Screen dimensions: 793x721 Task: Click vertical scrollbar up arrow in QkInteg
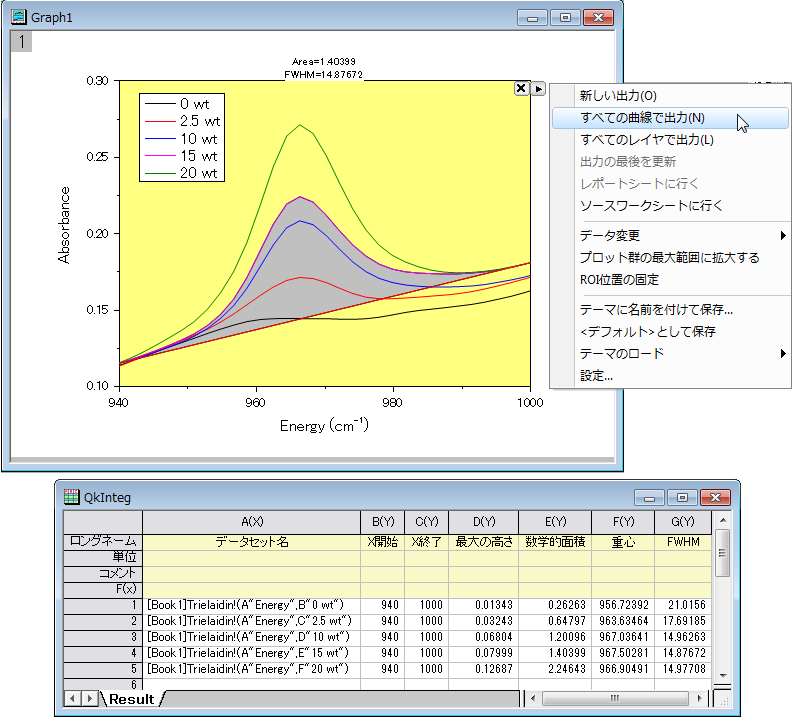click(x=723, y=520)
